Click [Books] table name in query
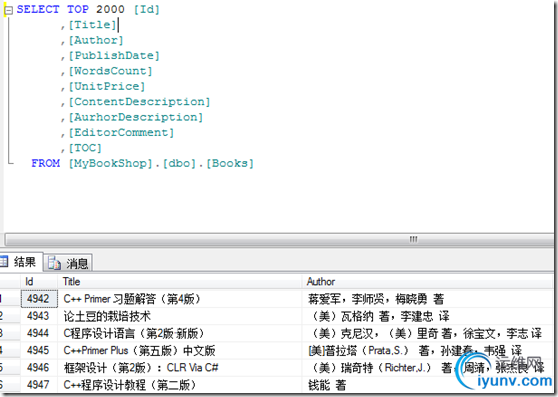Image resolution: width=558 pixels, height=397 pixels. tap(230, 163)
